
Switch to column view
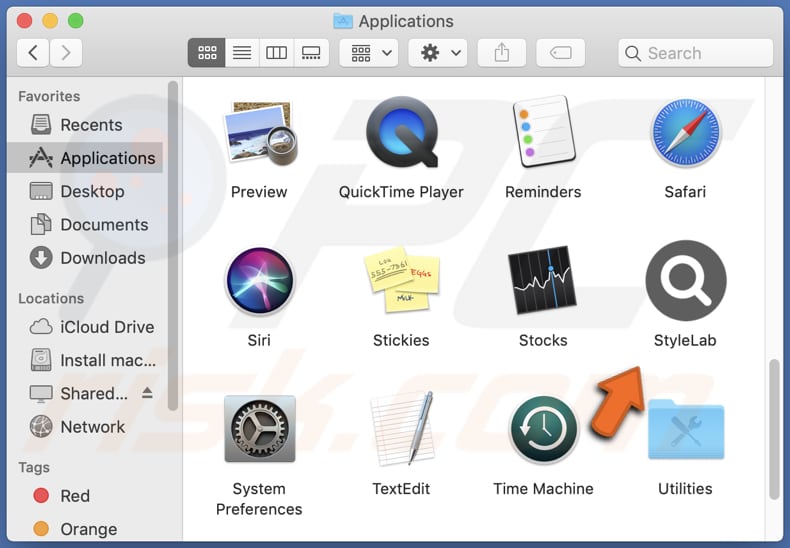276,52
